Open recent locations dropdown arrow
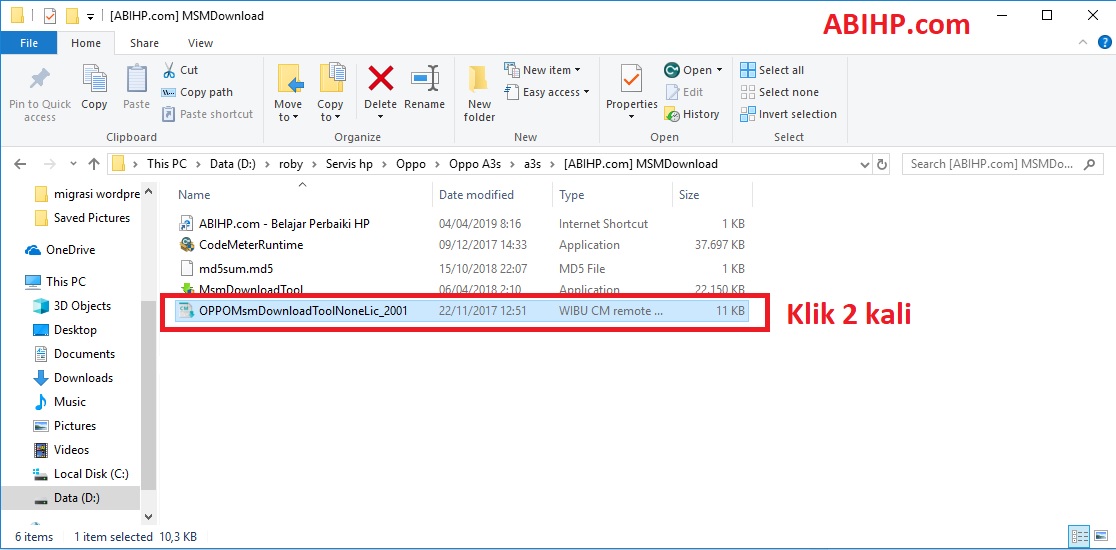 [72, 165]
